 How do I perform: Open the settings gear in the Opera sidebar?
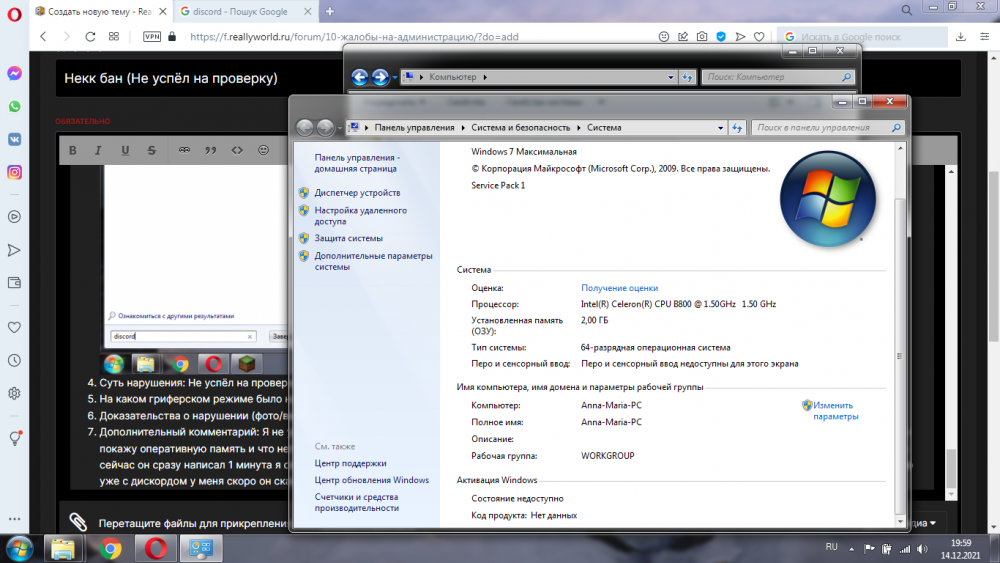pos(14,393)
